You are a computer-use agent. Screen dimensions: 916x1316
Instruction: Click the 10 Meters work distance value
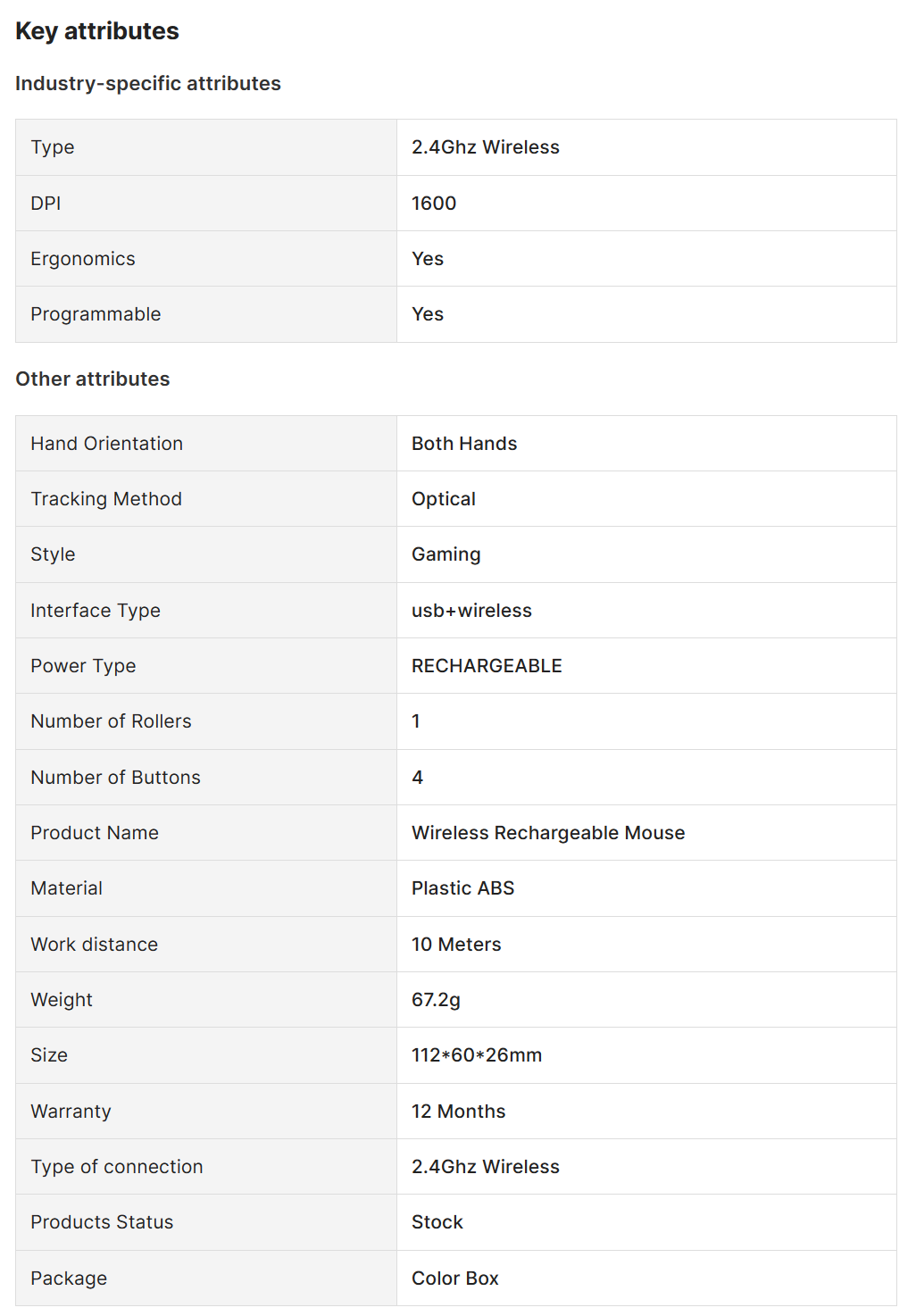pyautogui.click(x=456, y=945)
